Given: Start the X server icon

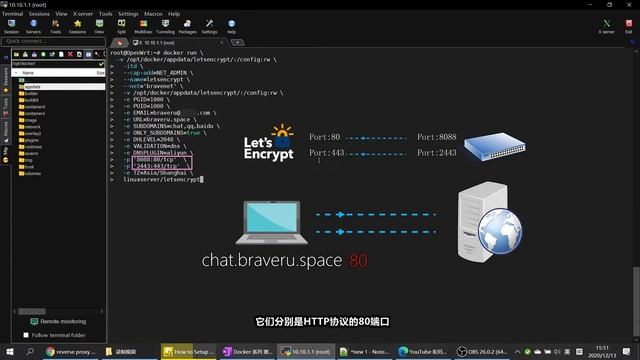Looking at the screenshot, I should pos(607,27).
